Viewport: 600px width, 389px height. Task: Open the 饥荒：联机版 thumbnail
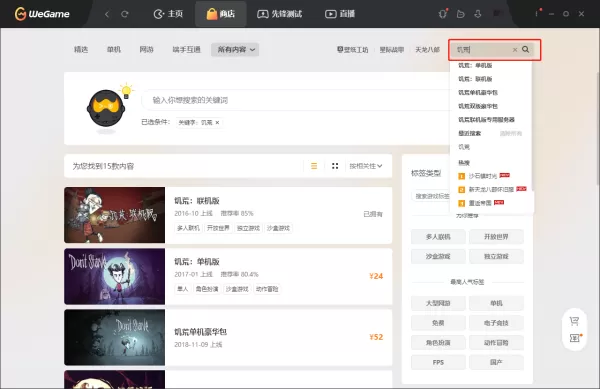[x=114, y=215]
